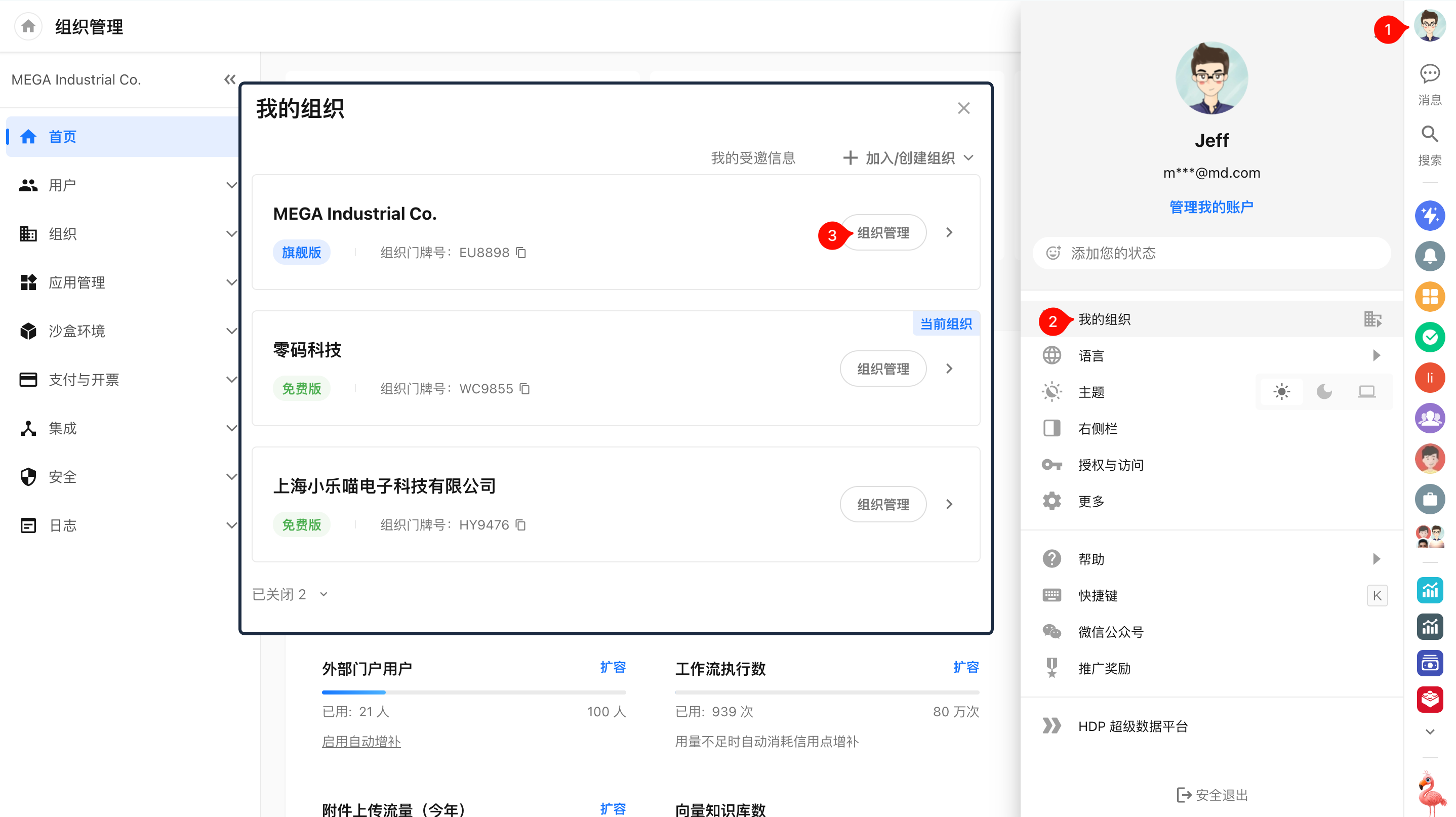This screenshot has width=1456, height=817.
Task: Open the green checkmark app icon
Action: point(1430,337)
